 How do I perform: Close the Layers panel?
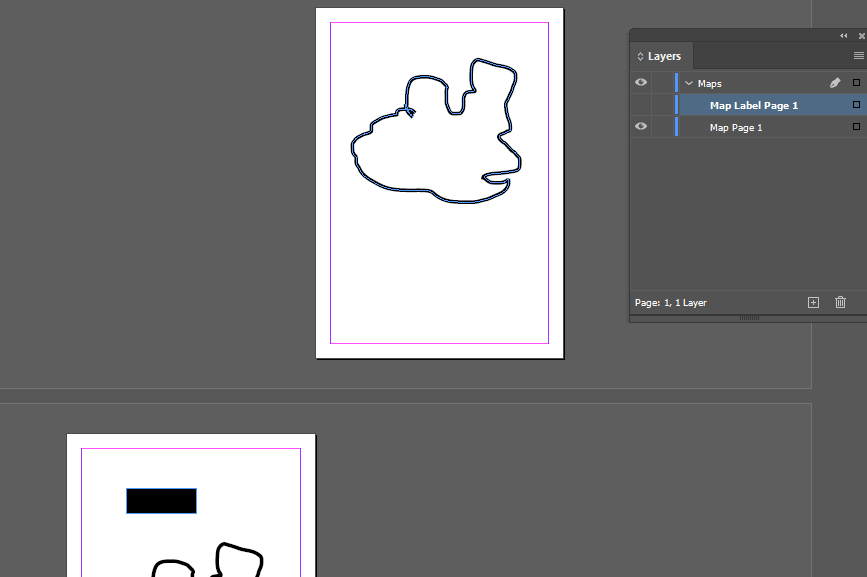pos(860,35)
